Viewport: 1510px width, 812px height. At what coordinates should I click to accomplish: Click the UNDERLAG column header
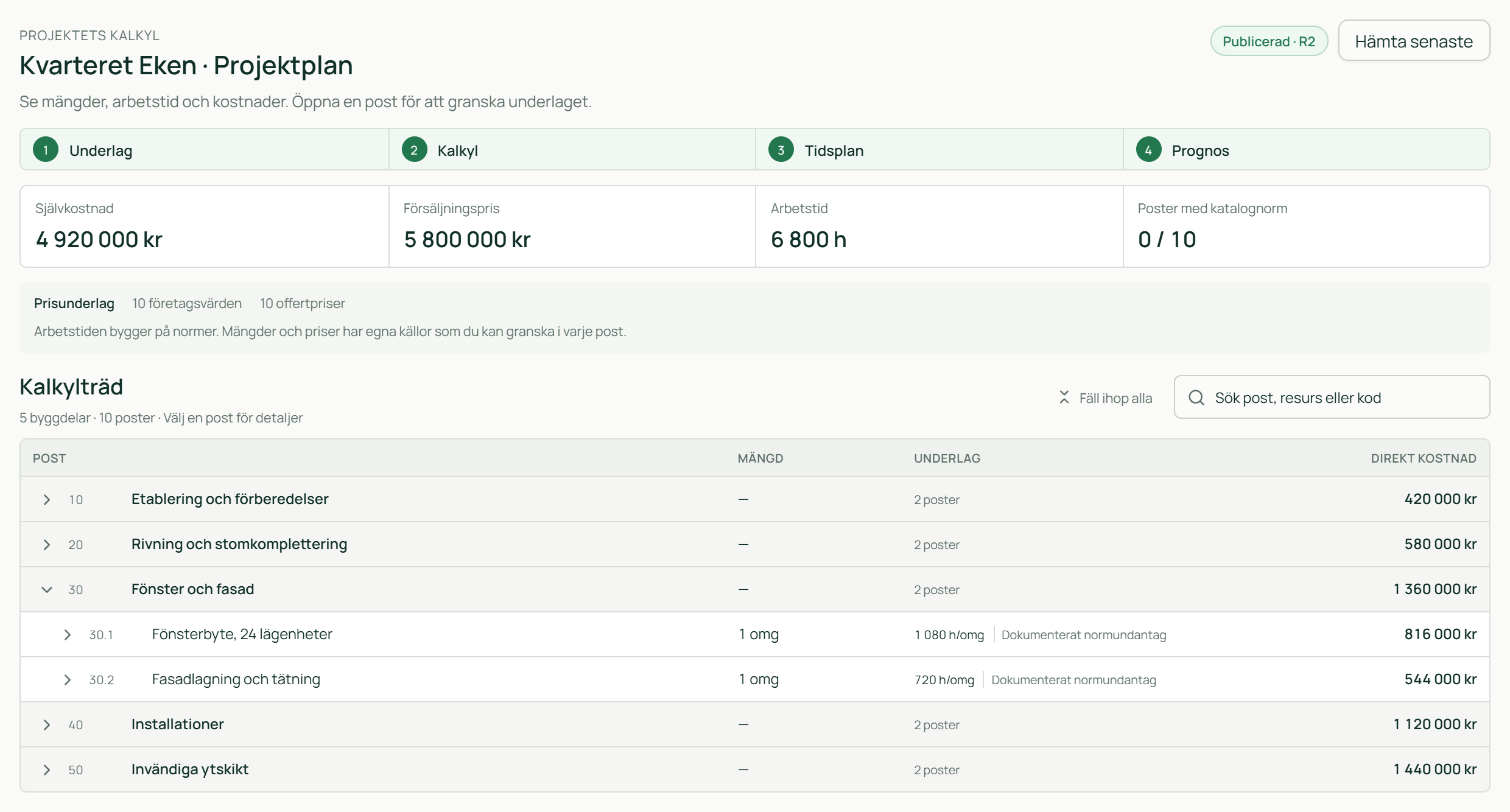(x=947, y=458)
